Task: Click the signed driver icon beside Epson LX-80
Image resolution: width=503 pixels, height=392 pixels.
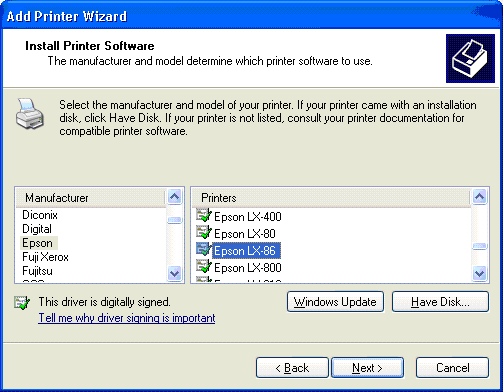Action: tap(204, 232)
